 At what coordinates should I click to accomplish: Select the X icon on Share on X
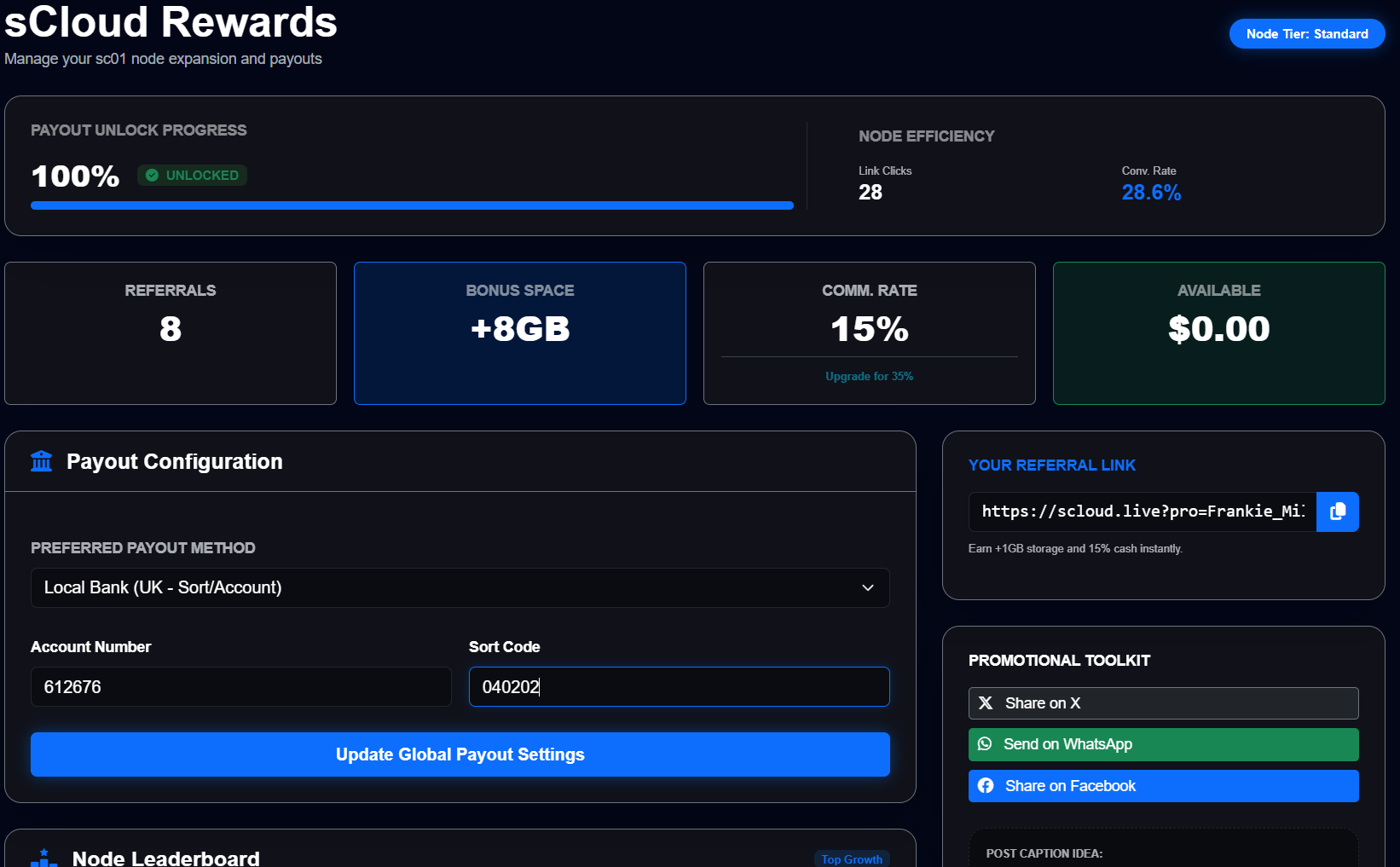pos(986,702)
